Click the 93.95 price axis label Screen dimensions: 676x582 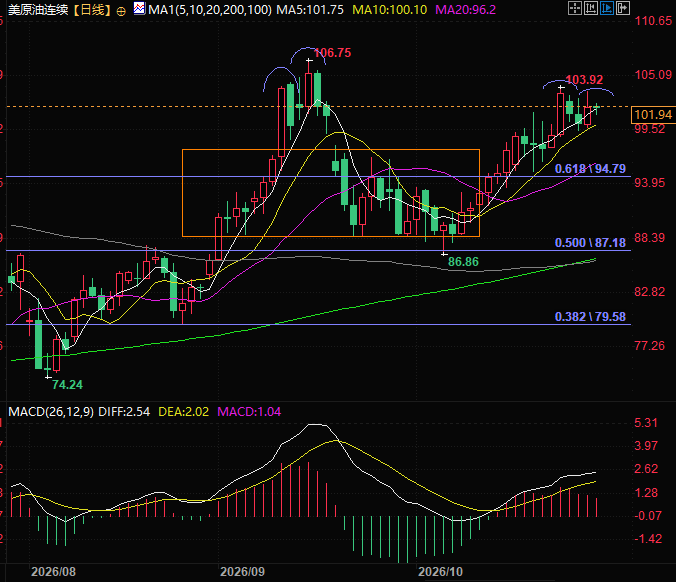tap(650, 183)
